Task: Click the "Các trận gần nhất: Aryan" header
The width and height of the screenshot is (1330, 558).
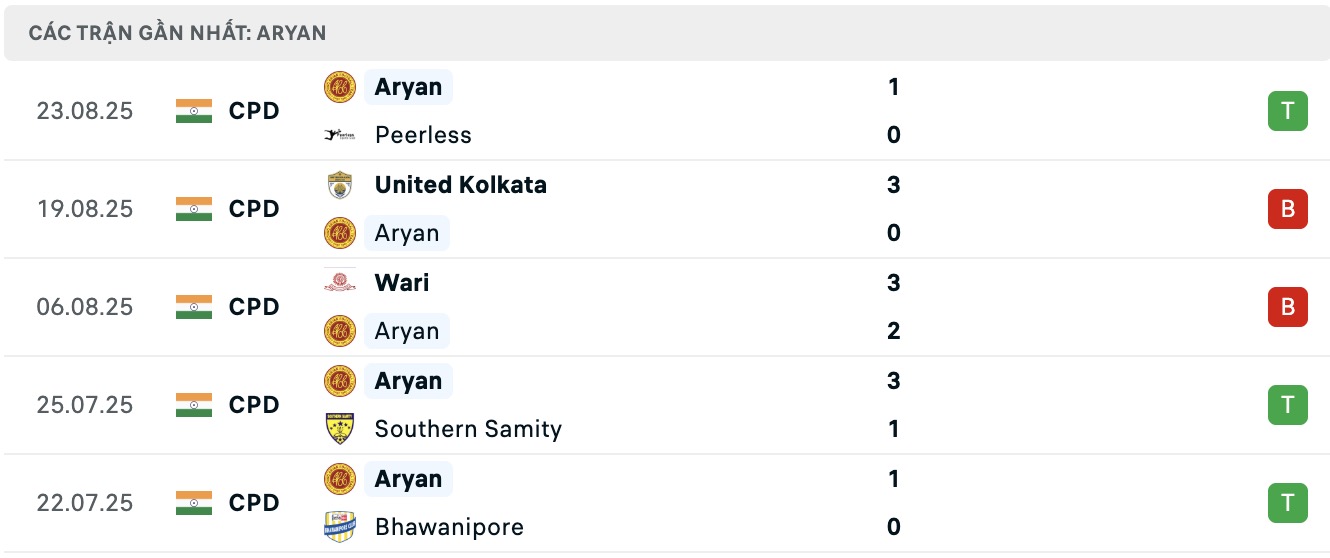Action: pyautogui.click(x=178, y=33)
